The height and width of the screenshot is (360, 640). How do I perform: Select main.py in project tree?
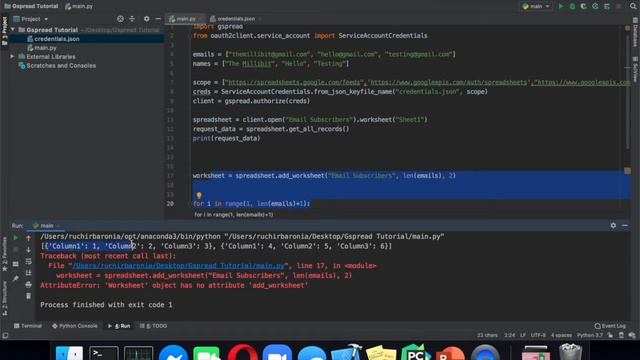pyautogui.click(x=42, y=48)
